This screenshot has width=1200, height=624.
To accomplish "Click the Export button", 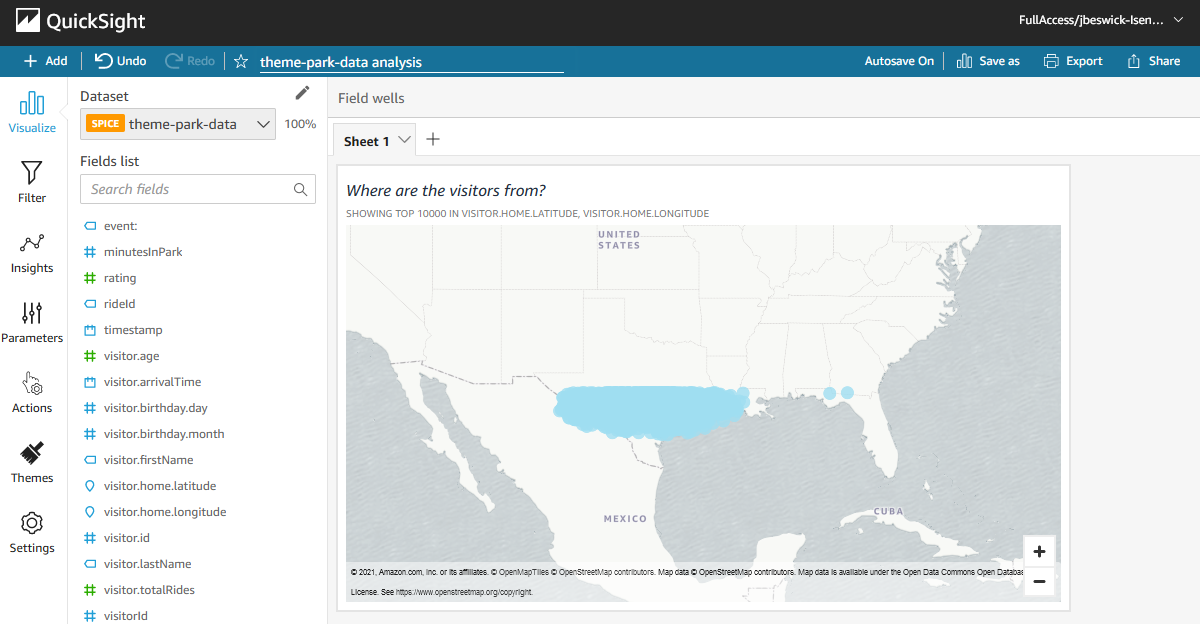I will click(x=1073, y=61).
